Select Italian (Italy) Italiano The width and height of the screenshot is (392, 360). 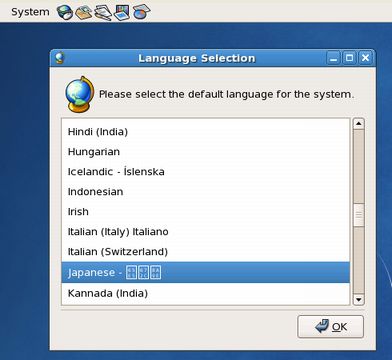coord(206,232)
